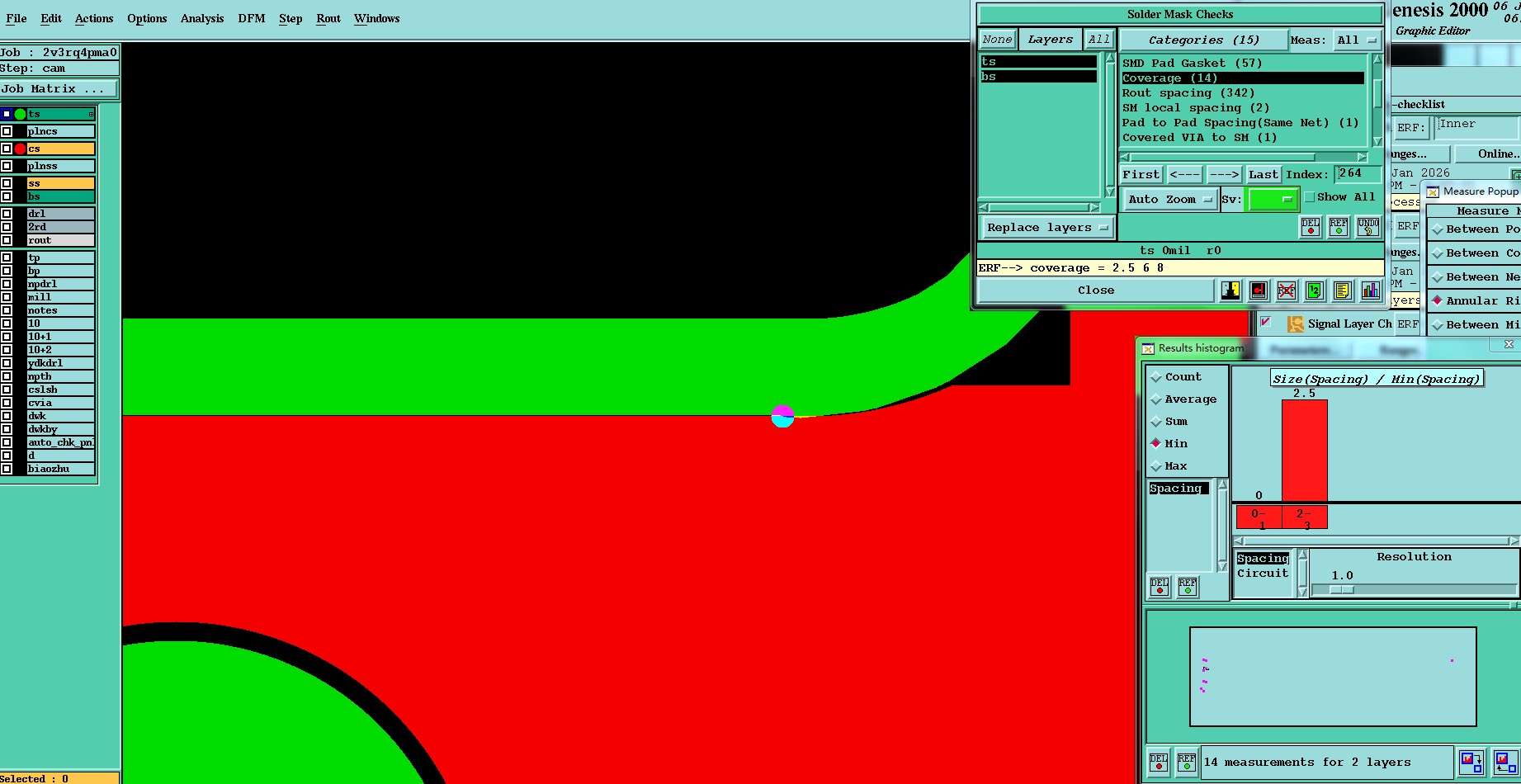The height and width of the screenshot is (784, 1521).
Task: Click the black-and-yellow figures icon beside Close
Action: coord(1230,290)
